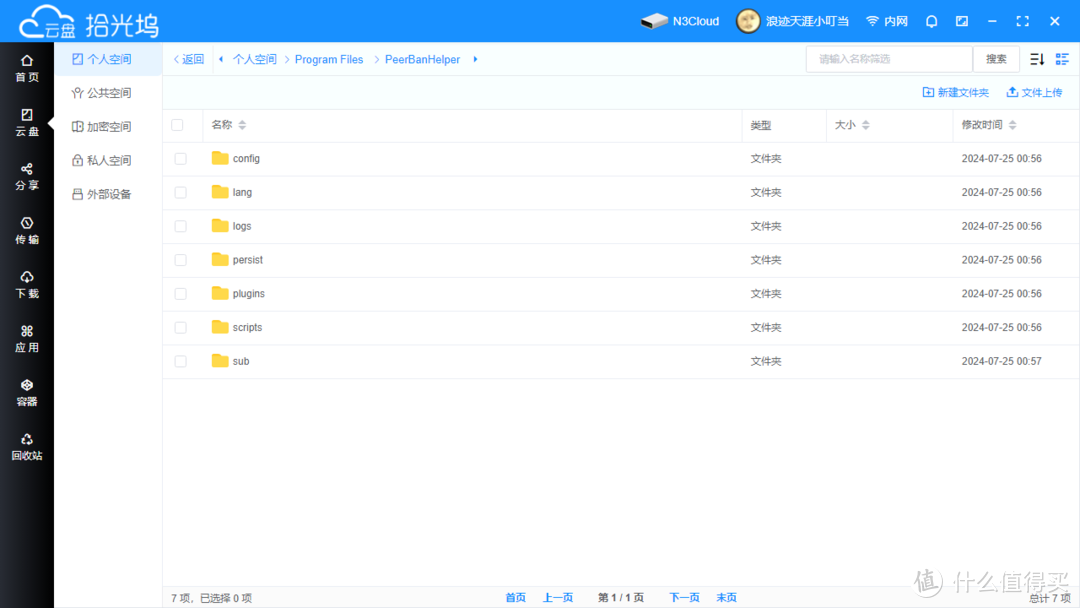The width and height of the screenshot is (1080, 608).
Task: Open the breadcrumb dropdown after PeerBanHelper
Action: point(473,59)
